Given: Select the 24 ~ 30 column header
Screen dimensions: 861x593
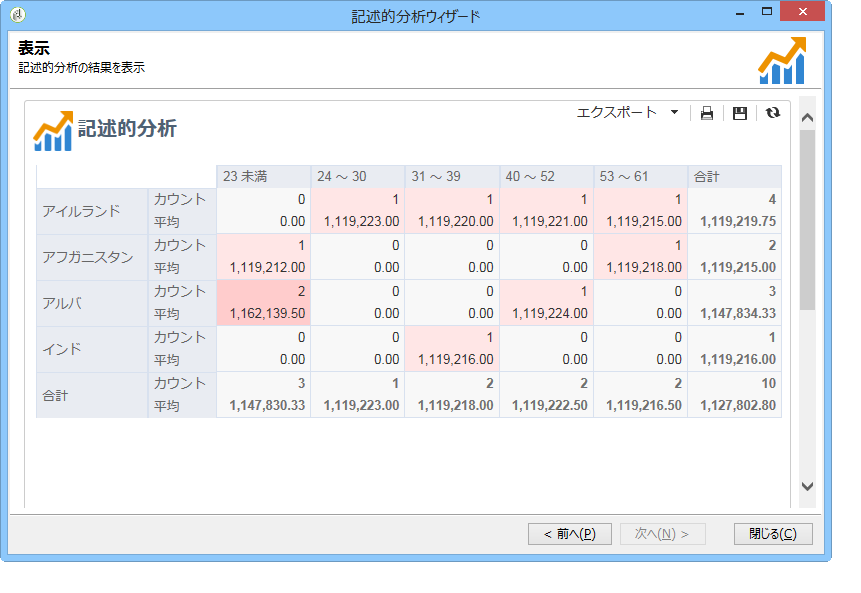Looking at the screenshot, I should click(x=357, y=176).
